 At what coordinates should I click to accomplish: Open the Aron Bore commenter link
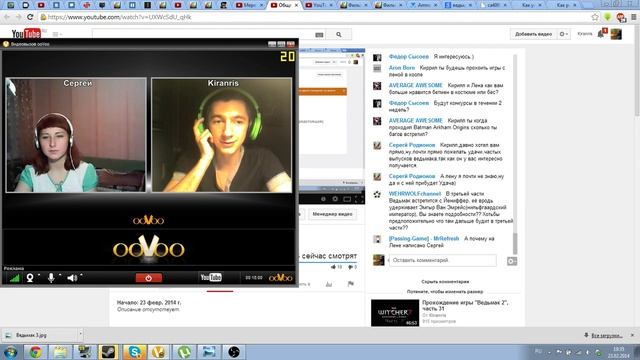tap(402, 68)
